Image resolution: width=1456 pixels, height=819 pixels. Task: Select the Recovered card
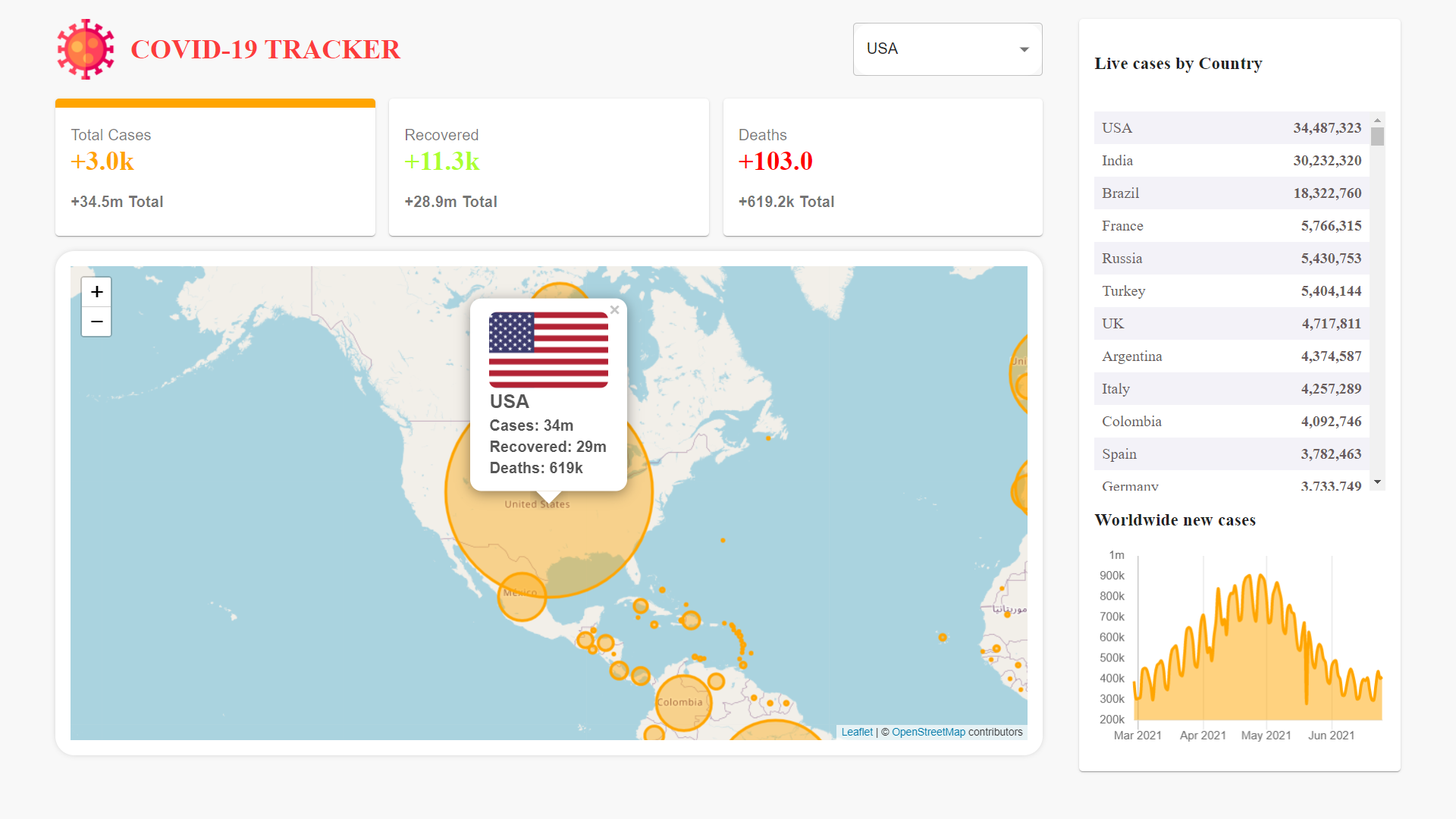pyautogui.click(x=548, y=168)
